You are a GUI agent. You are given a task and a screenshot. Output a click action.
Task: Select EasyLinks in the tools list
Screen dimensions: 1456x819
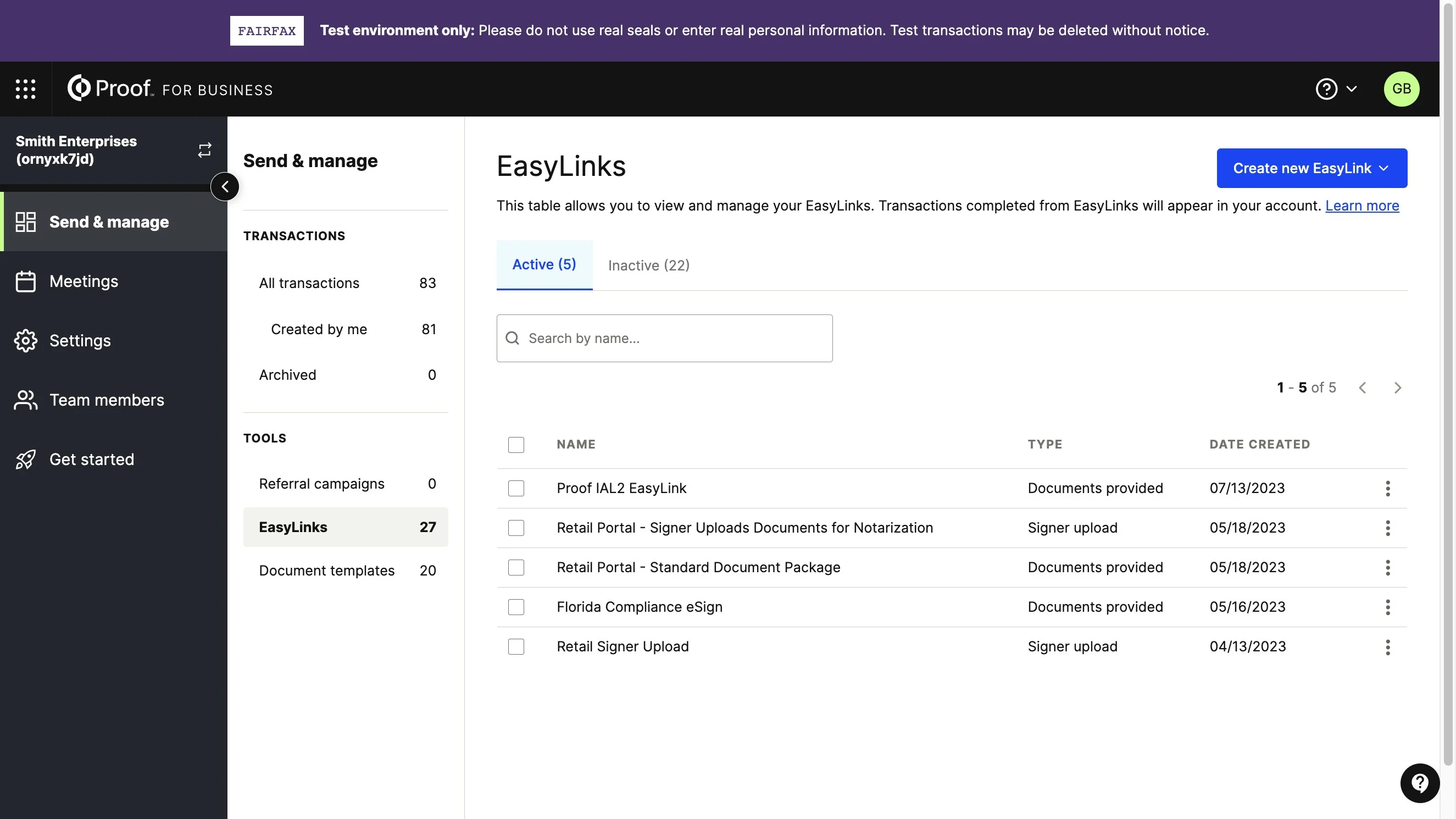pos(346,527)
